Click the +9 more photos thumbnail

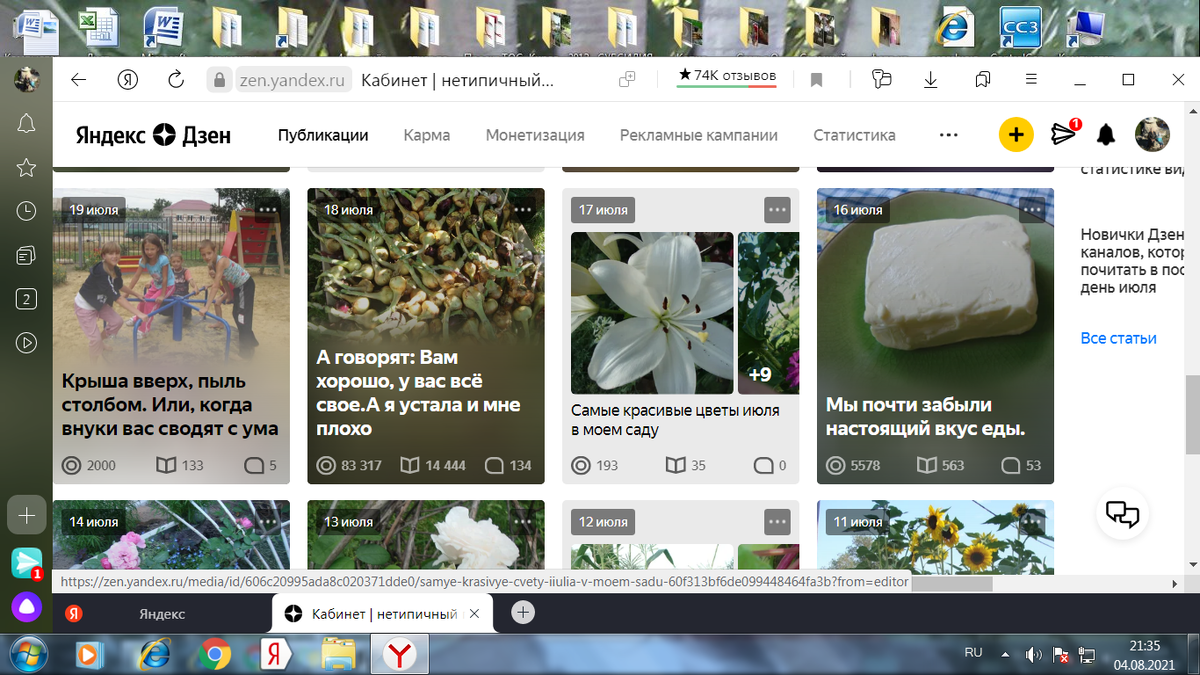(768, 313)
